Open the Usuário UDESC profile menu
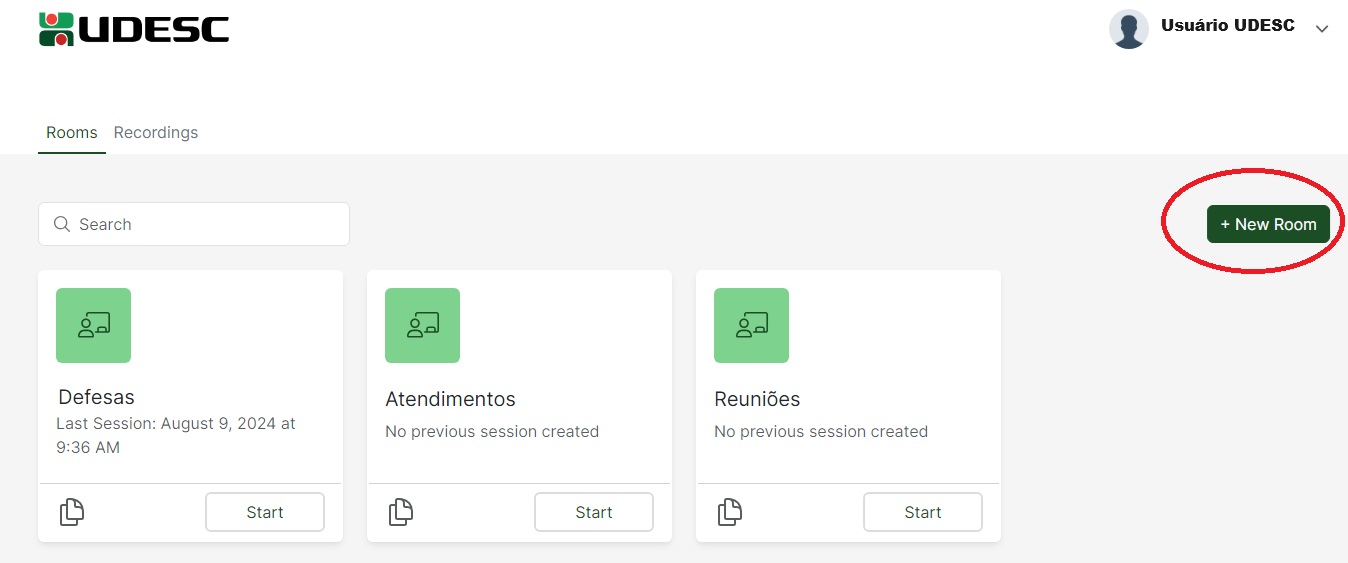Image resolution: width=1348 pixels, height=563 pixels. pos(1227,26)
